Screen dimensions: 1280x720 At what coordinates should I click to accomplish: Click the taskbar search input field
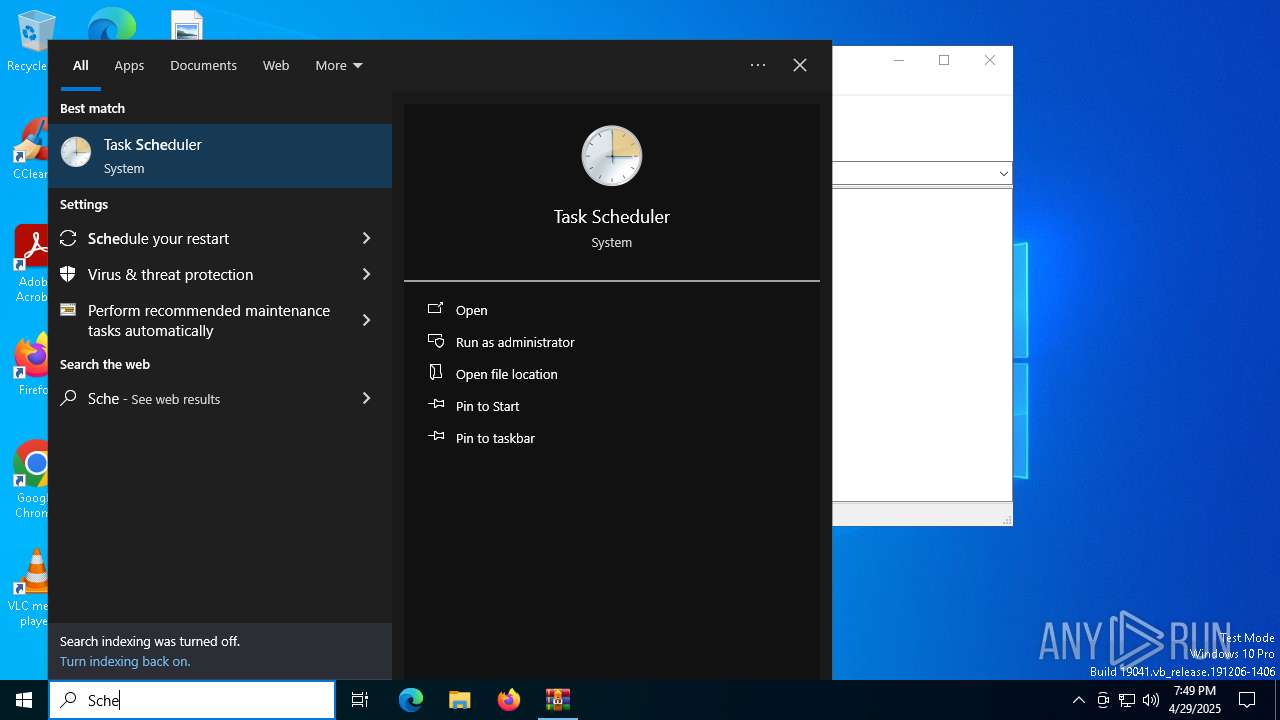coord(192,700)
